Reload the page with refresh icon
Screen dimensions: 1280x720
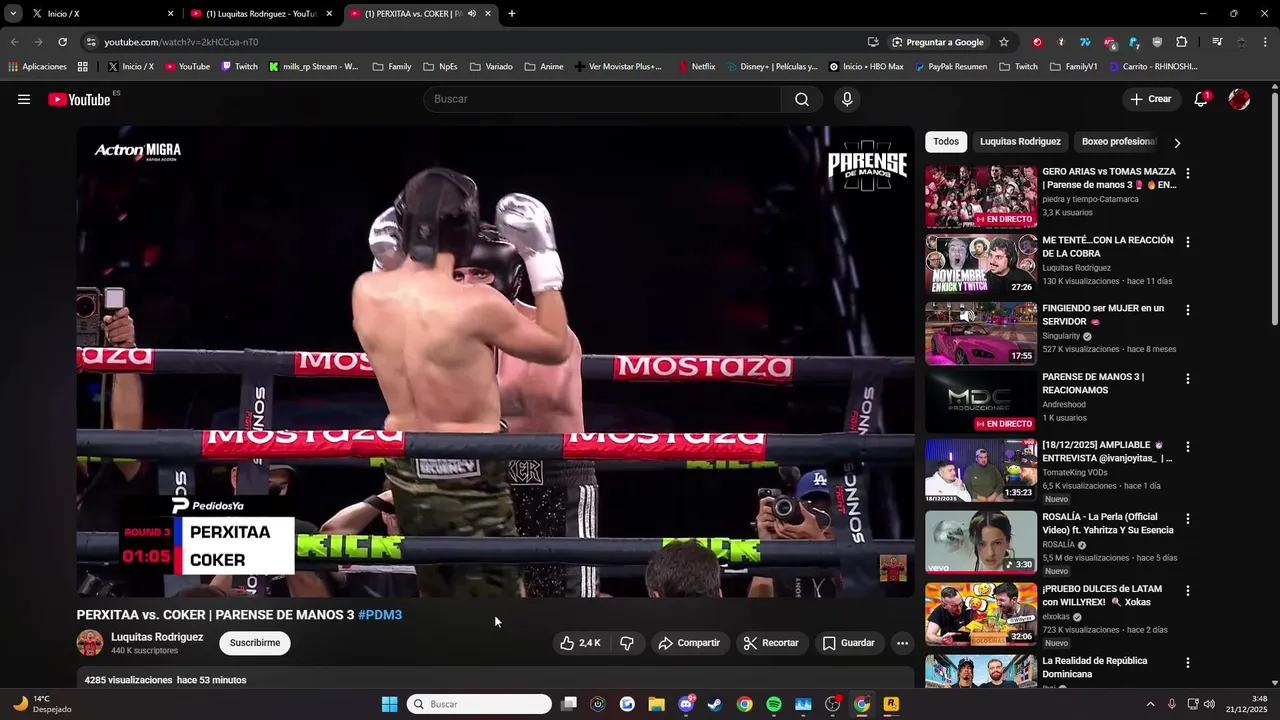(x=62, y=42)
